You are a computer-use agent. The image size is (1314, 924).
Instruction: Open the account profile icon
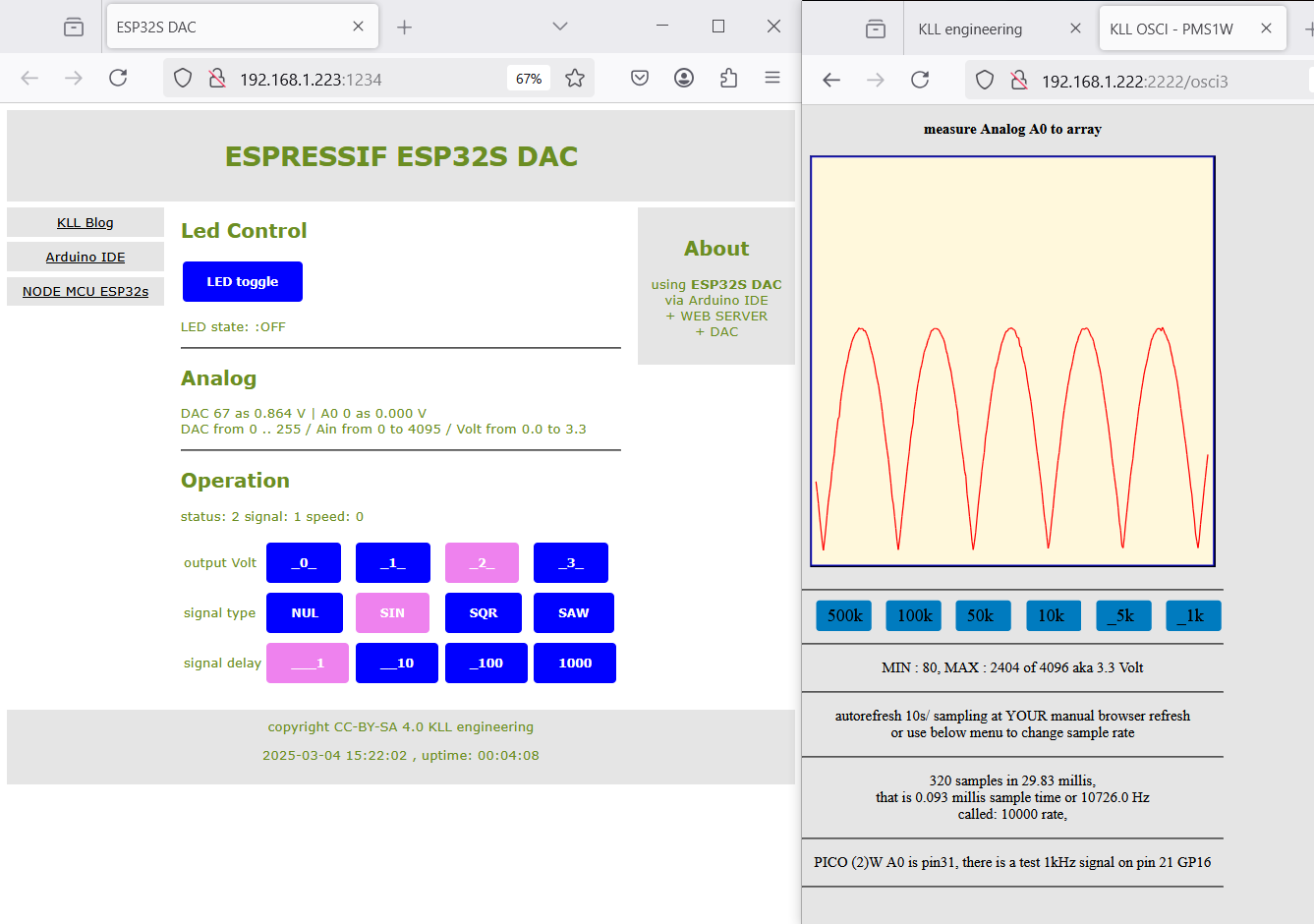pyautogui.click(x=684, y=78)
